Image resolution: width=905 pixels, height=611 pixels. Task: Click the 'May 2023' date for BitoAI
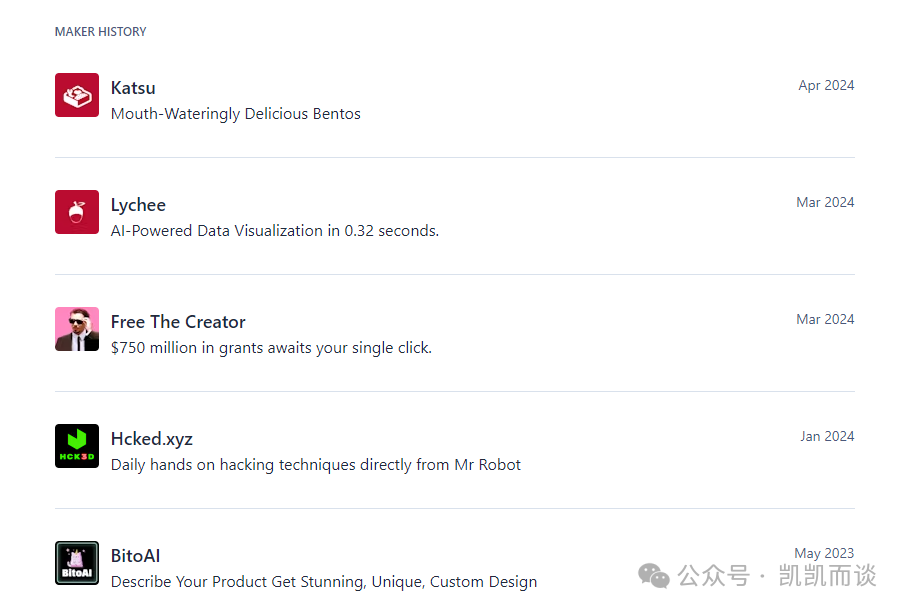tap(824, 553)
